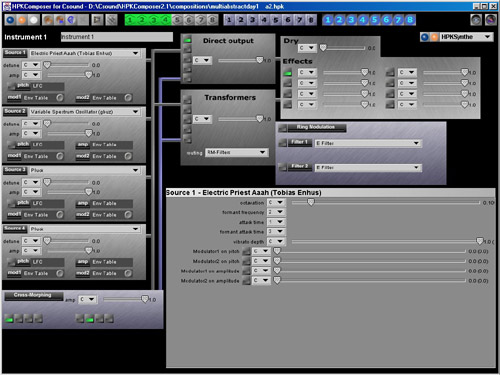
Task: Click the orange icon next to HPKSynthe
Action: point(434,37)
